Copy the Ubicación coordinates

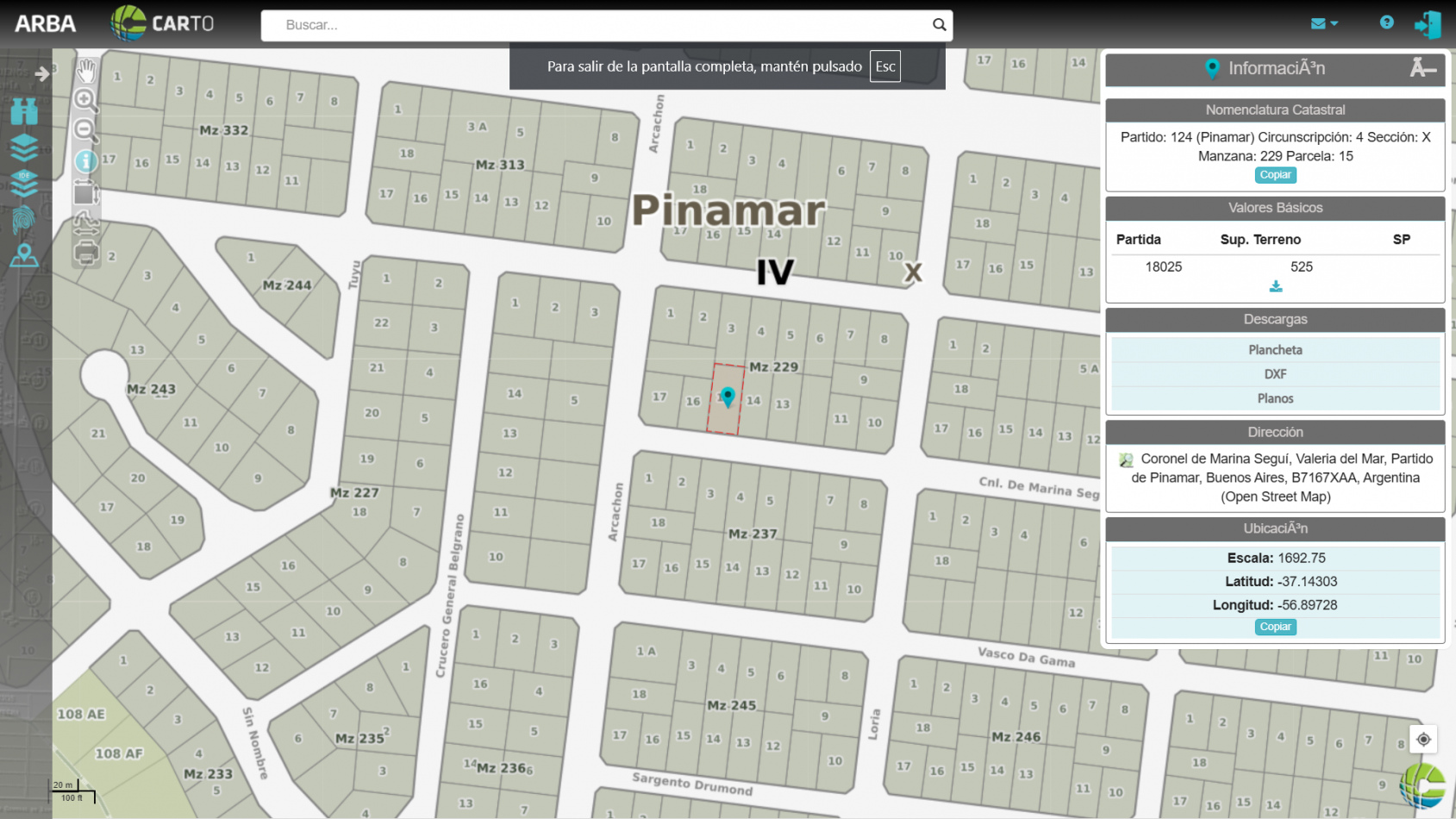pos(1275,627)
